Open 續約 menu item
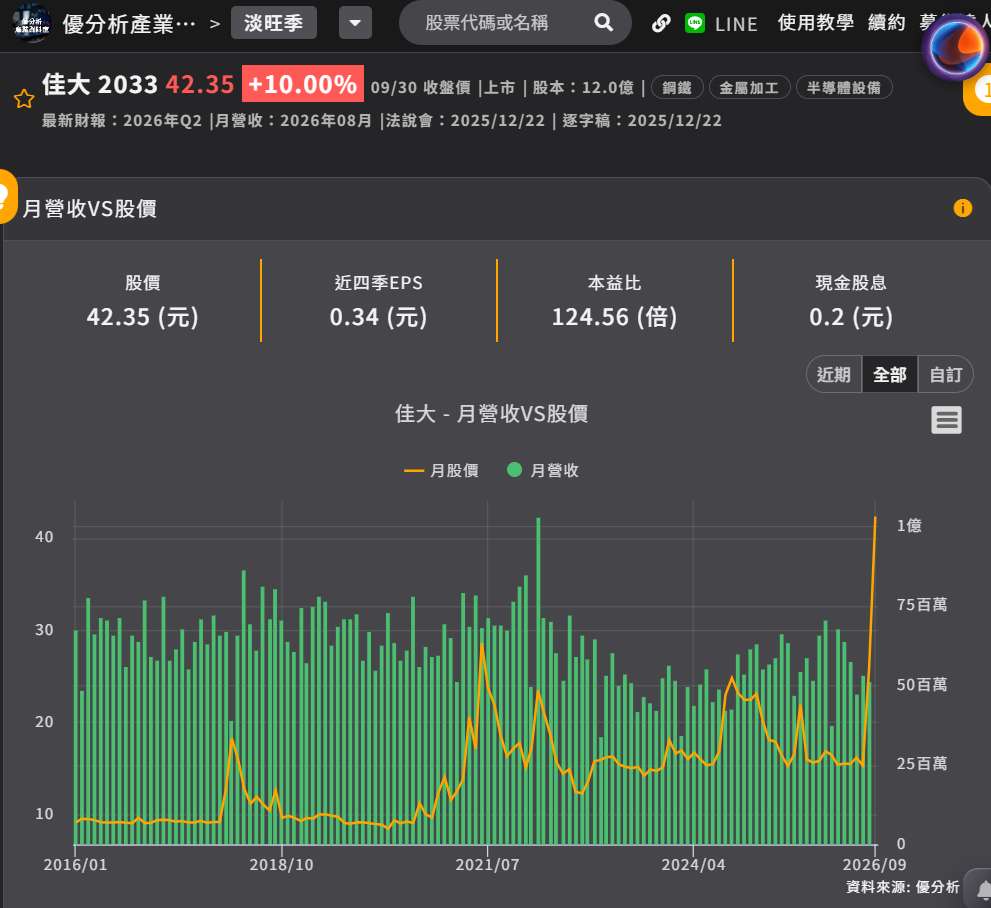Screen dimensions: 991x908 pos(886,23)
